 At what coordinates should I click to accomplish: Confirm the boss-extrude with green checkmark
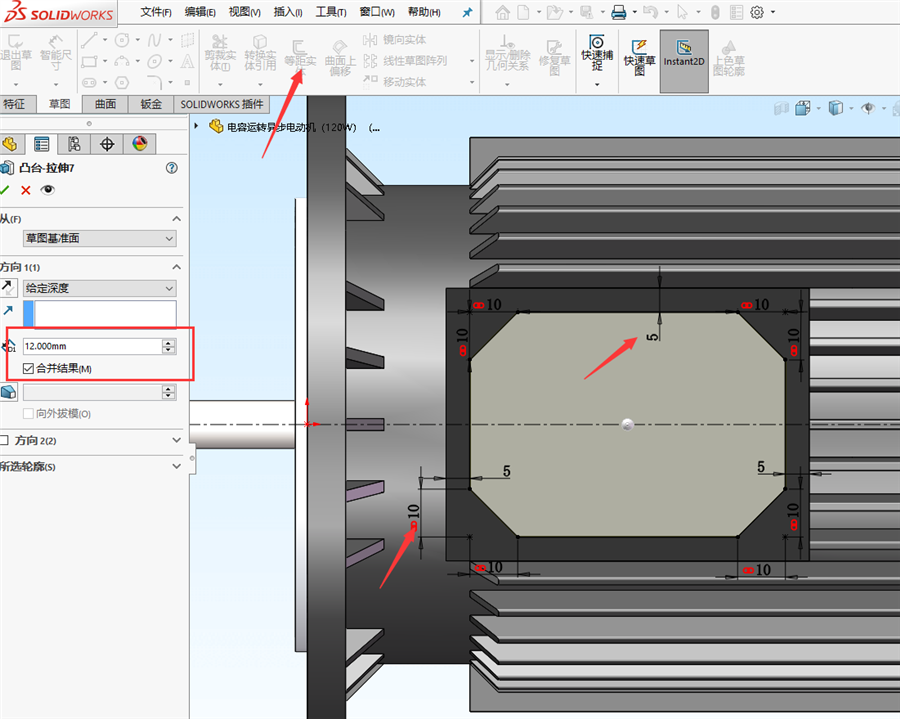click(5, 190)
